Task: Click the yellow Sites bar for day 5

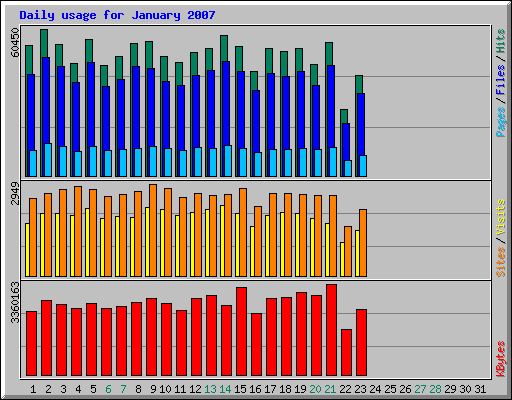Action: click(87, 242)
